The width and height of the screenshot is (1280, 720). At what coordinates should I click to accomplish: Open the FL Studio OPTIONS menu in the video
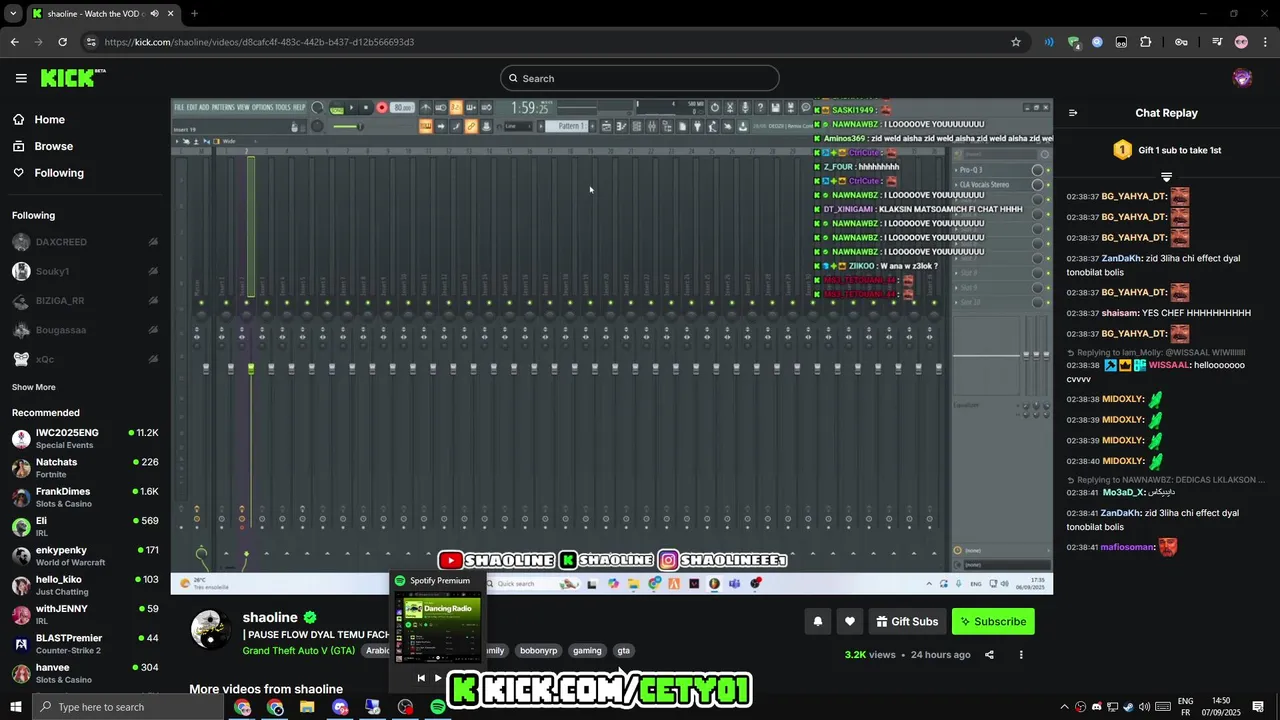click(x=262, y=107)
